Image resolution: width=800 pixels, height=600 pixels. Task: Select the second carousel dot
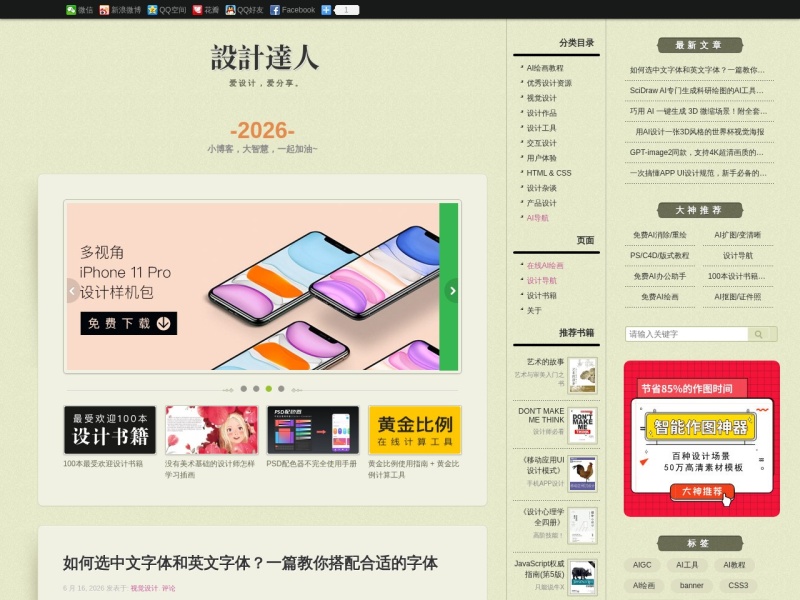[x=256, y=389]
